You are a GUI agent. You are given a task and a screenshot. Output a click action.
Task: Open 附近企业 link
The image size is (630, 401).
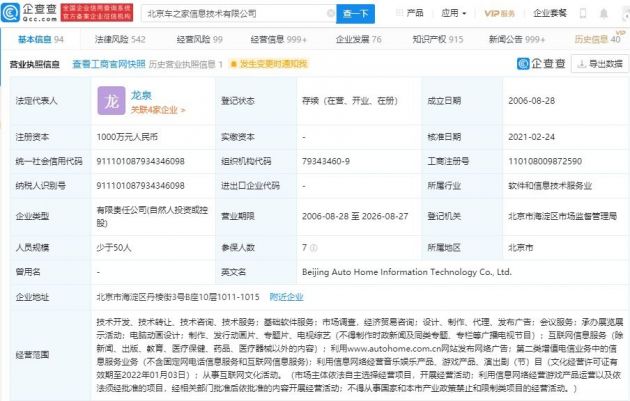[286, 297]
